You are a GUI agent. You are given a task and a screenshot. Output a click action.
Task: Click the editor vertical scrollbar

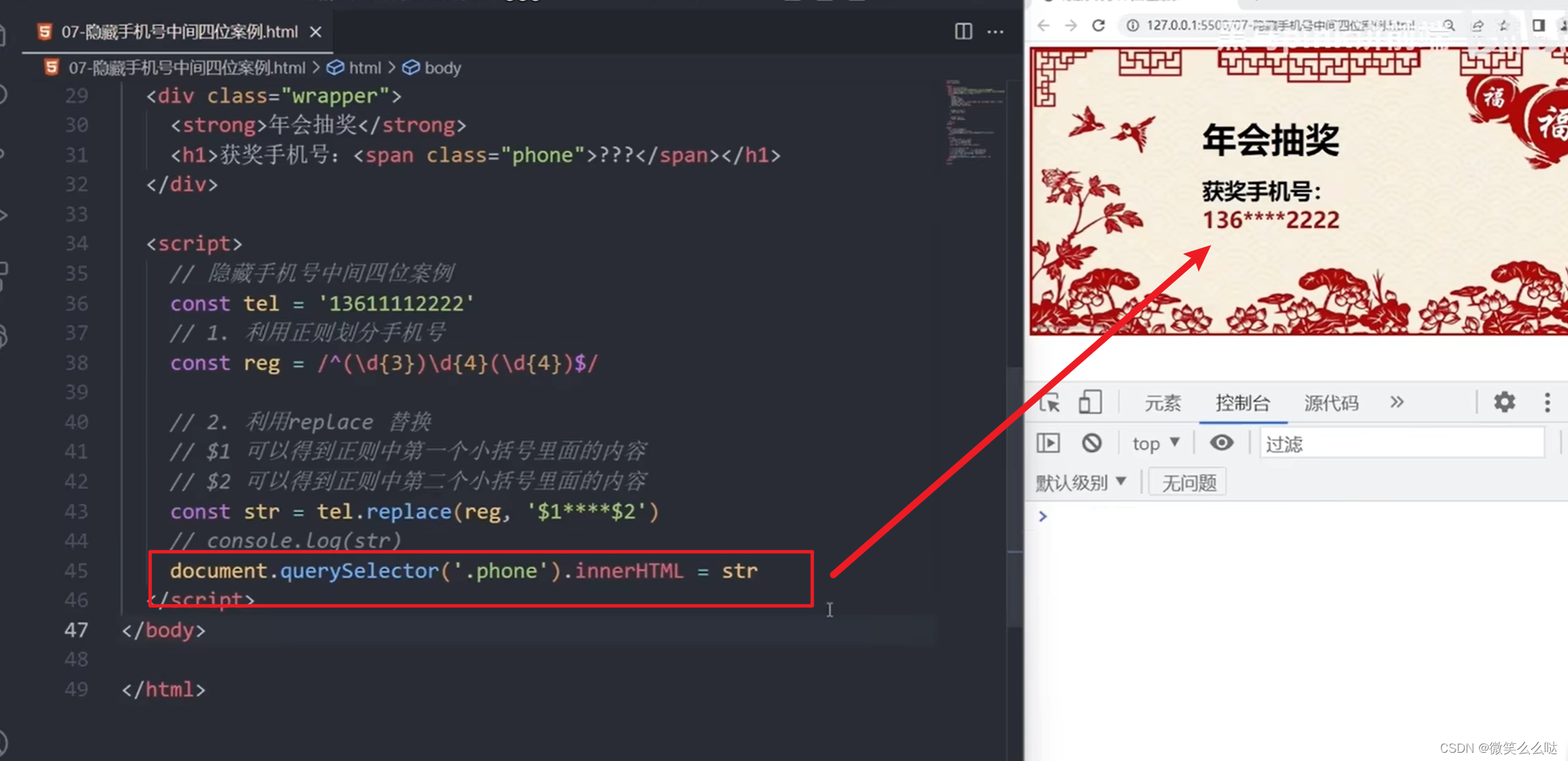[1015, 498]
